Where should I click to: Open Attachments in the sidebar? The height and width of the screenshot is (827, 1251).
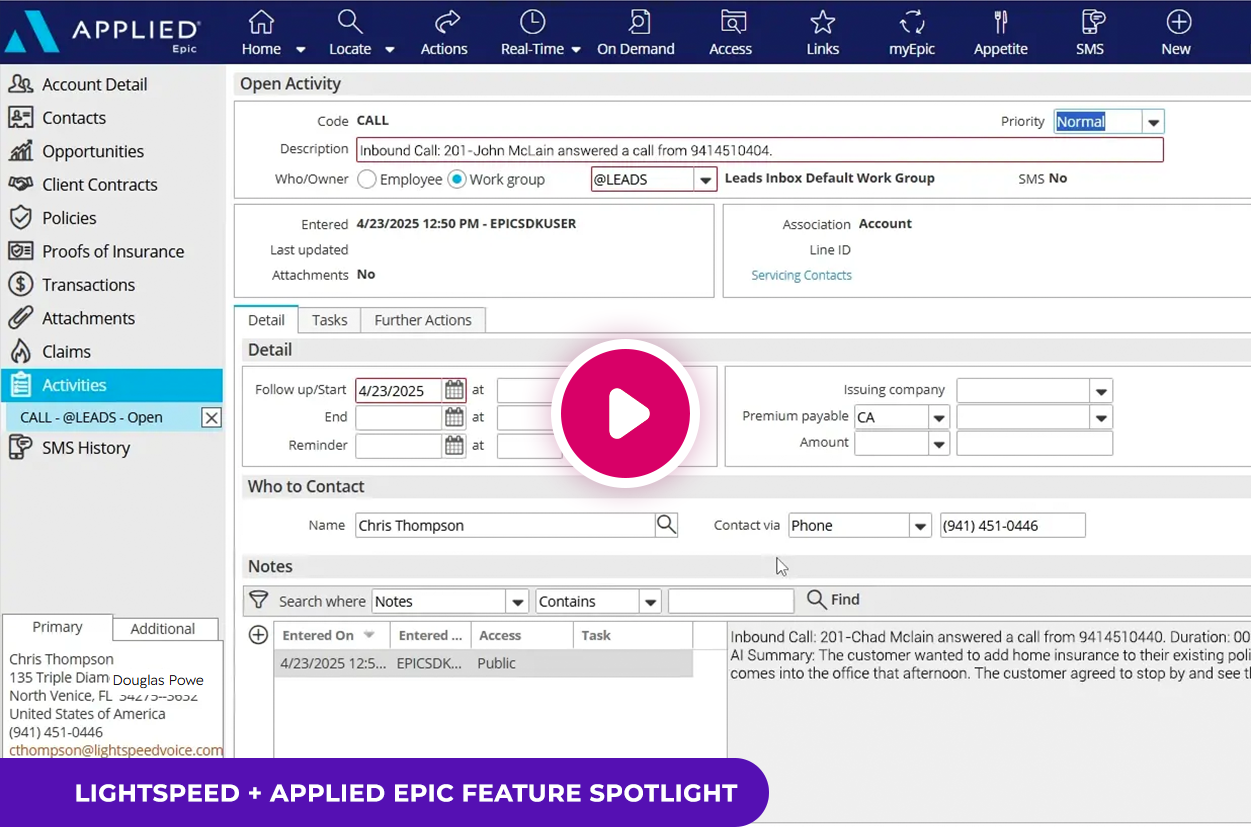[x=88, y=318]
